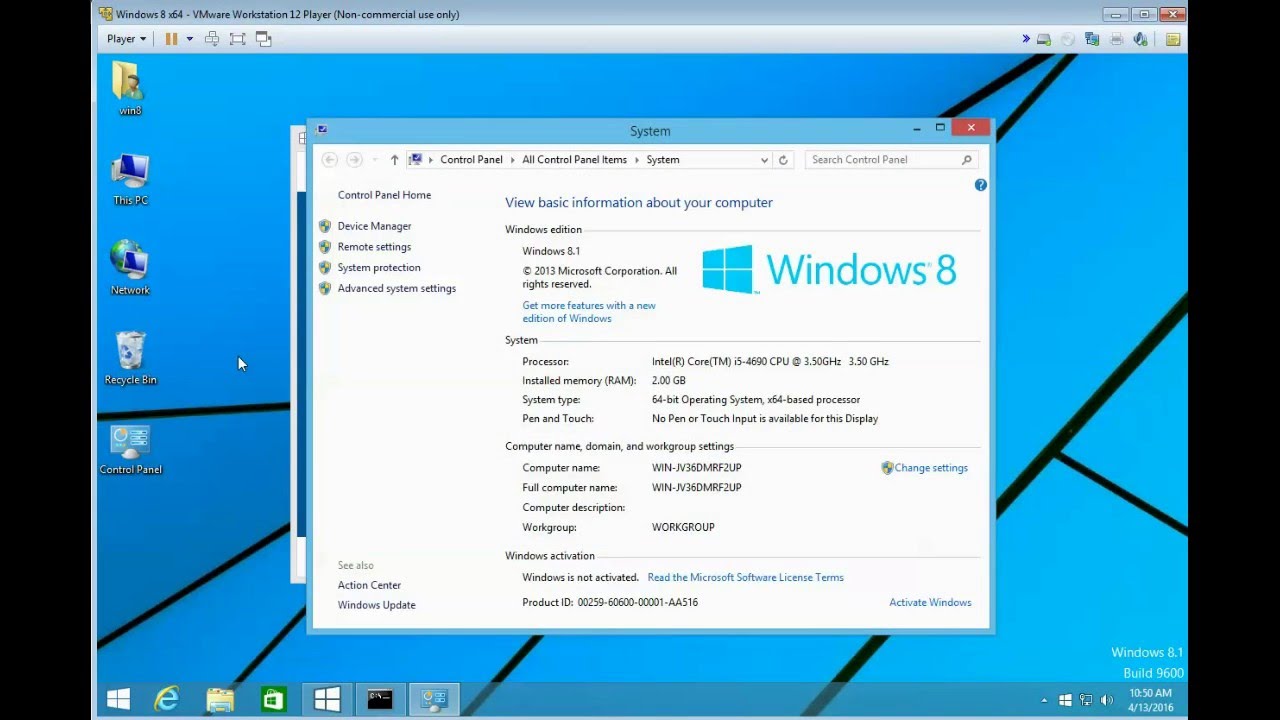
Task: Click the yellow message notes icon
Action: tap(1171, 38)
